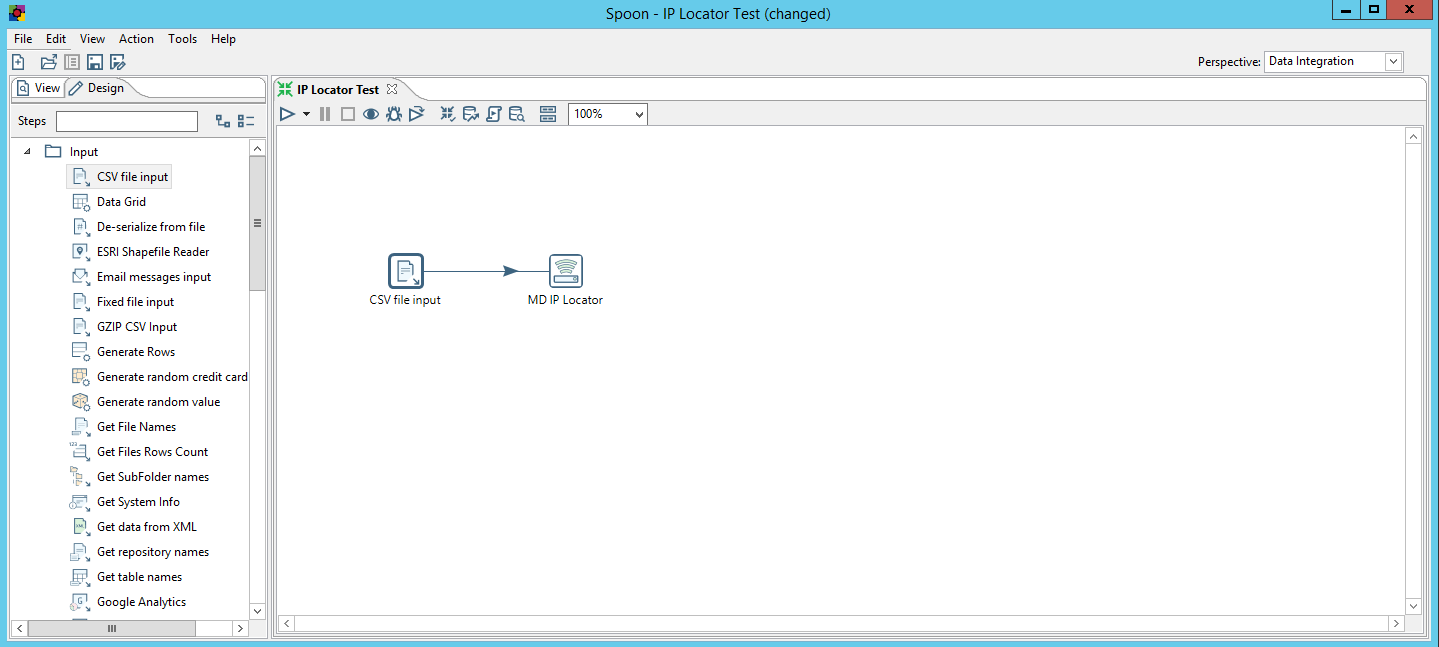Image resolution: width=1439 pixels, height=647 pixels.
Task: Click the Show results pane icon
Action: [547, 114]
